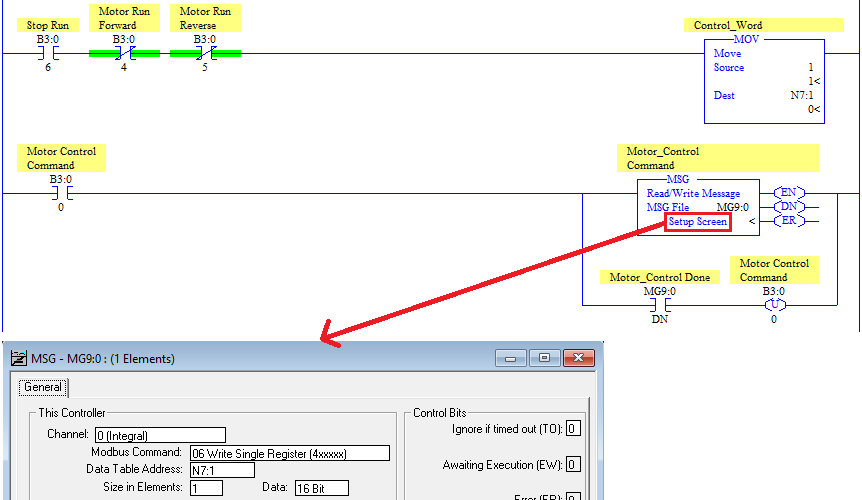Close the MSG - MG9:0 dialog
The height and width of the screenshot is (500, 862).
pyautogui.click(x=578, y=358)
